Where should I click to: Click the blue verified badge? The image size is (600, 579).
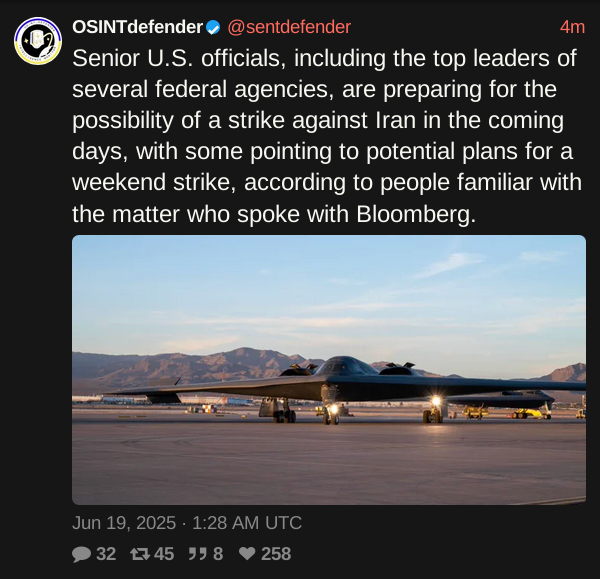tap(213, 27)
